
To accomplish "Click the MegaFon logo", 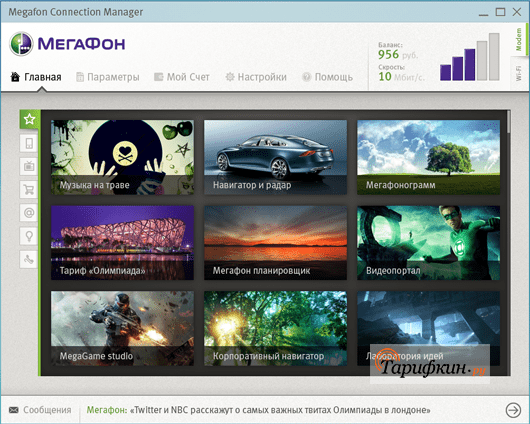I will (67, 44).
